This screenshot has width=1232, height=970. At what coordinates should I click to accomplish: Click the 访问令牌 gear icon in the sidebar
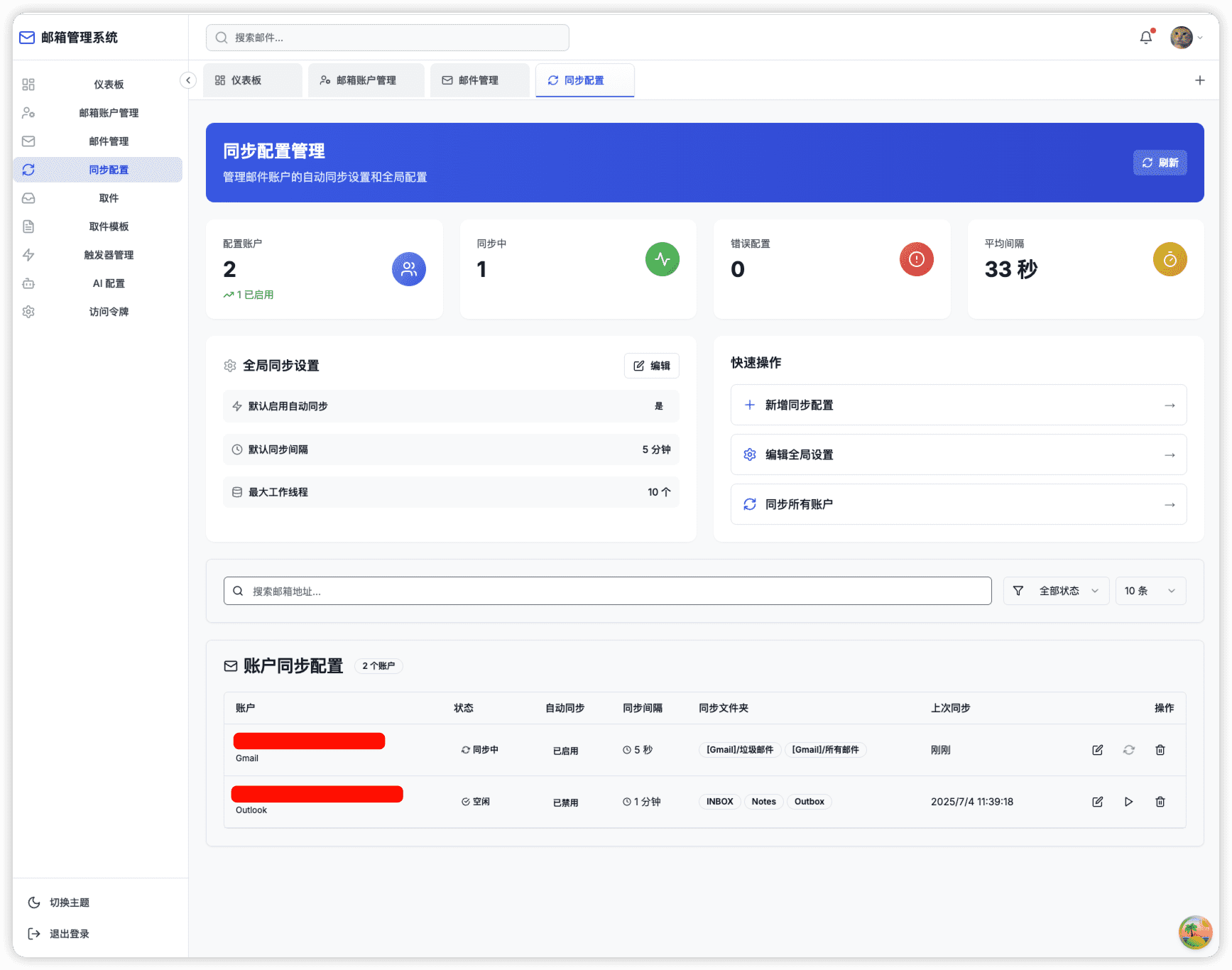28,312
